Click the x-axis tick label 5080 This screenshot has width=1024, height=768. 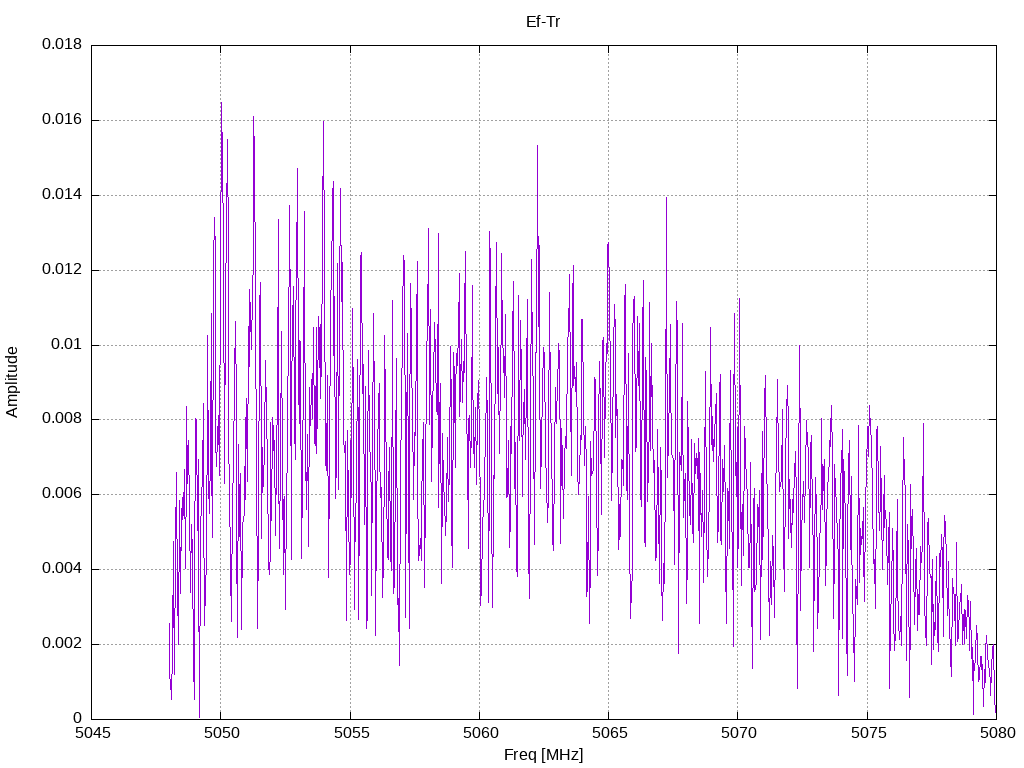997,733
